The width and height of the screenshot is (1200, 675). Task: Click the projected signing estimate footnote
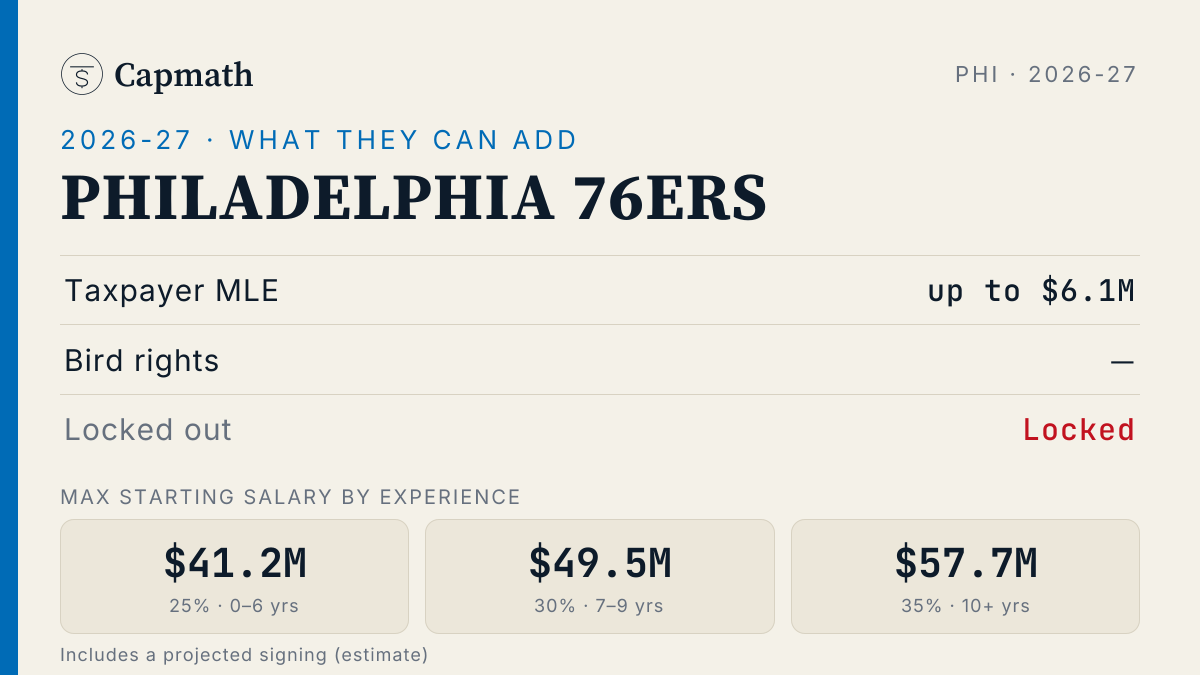tap(244, 655)
